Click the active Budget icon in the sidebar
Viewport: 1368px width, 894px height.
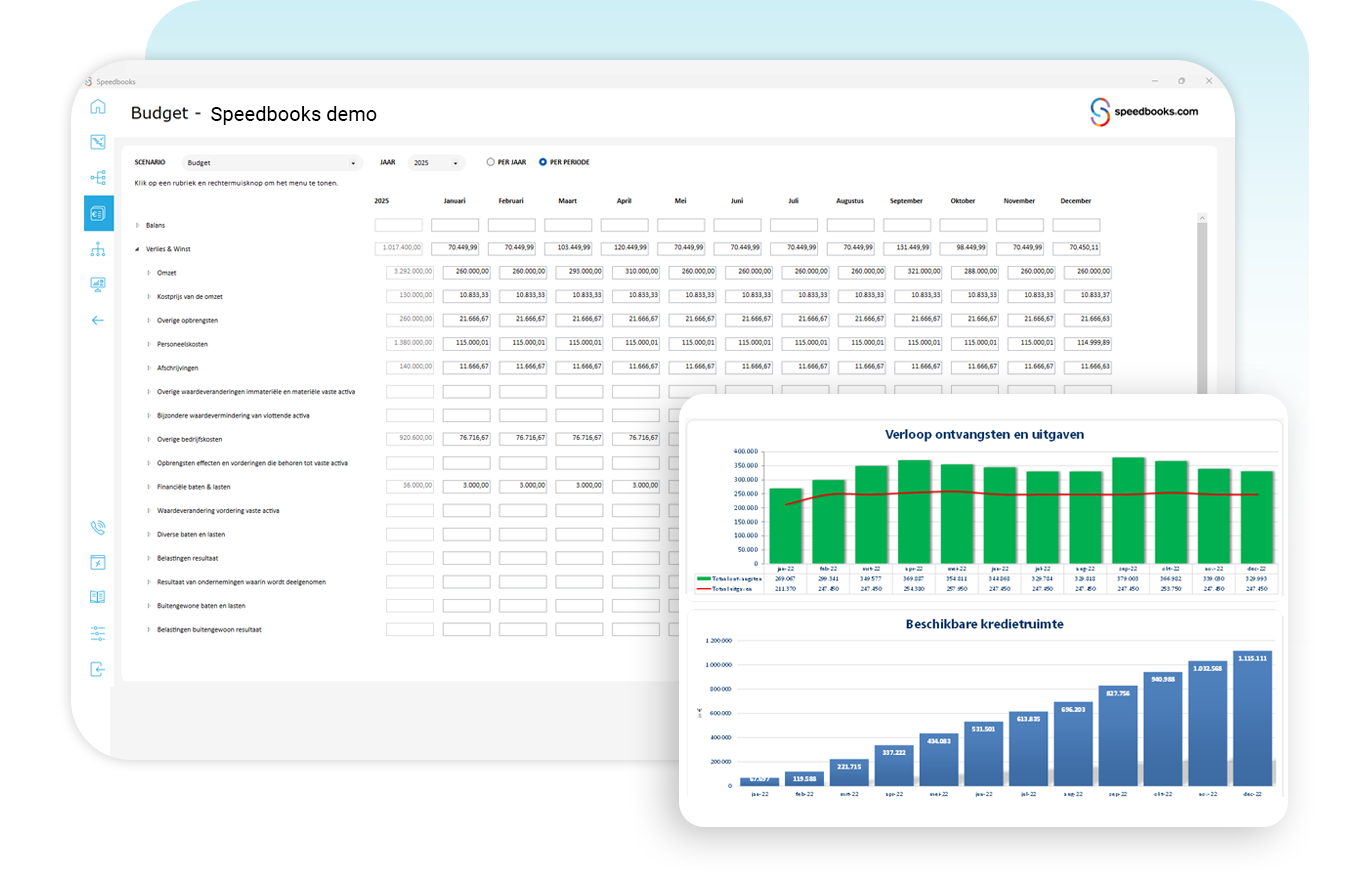point(98,213)
